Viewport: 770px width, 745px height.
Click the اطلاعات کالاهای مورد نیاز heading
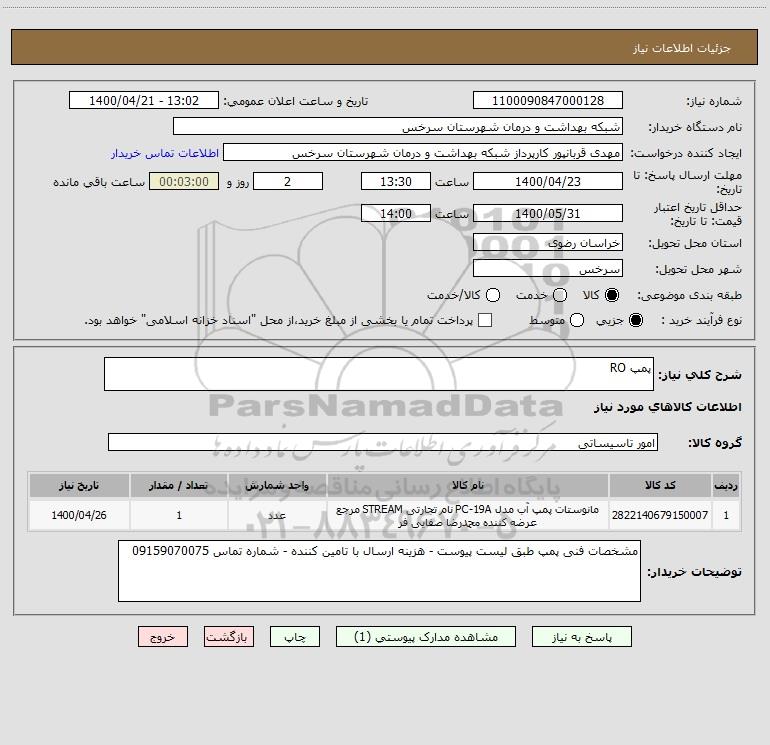(x=668, y=407)
